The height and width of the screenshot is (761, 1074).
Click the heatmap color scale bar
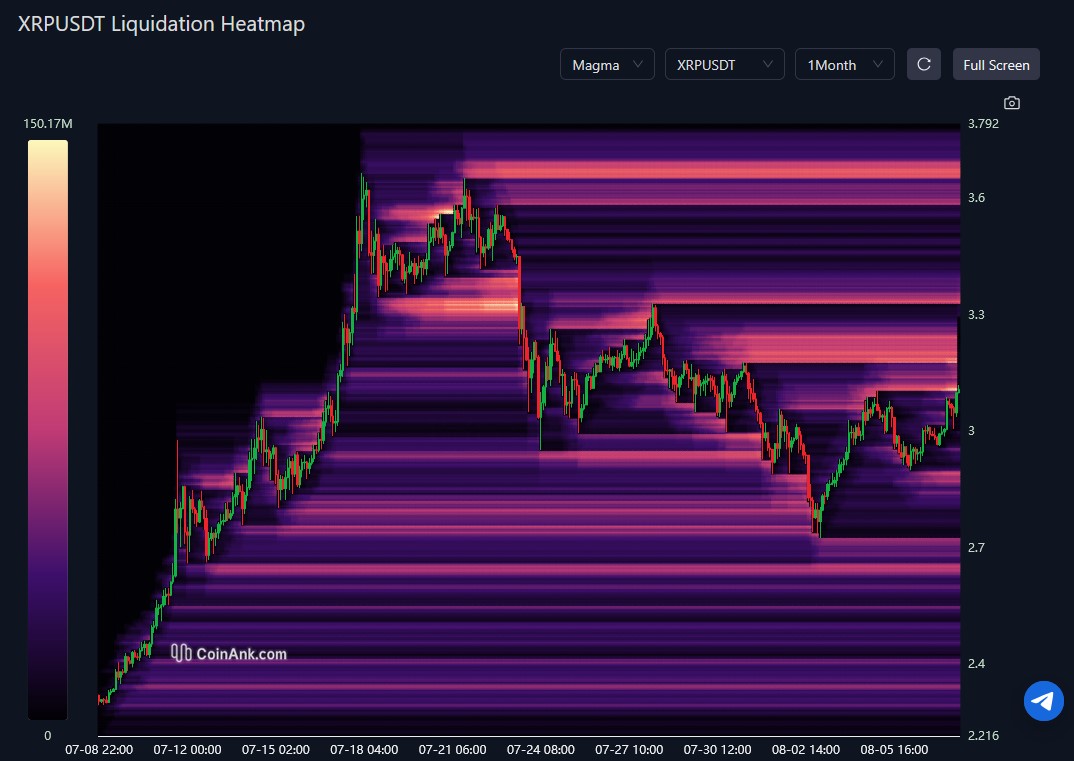[48, 429]
